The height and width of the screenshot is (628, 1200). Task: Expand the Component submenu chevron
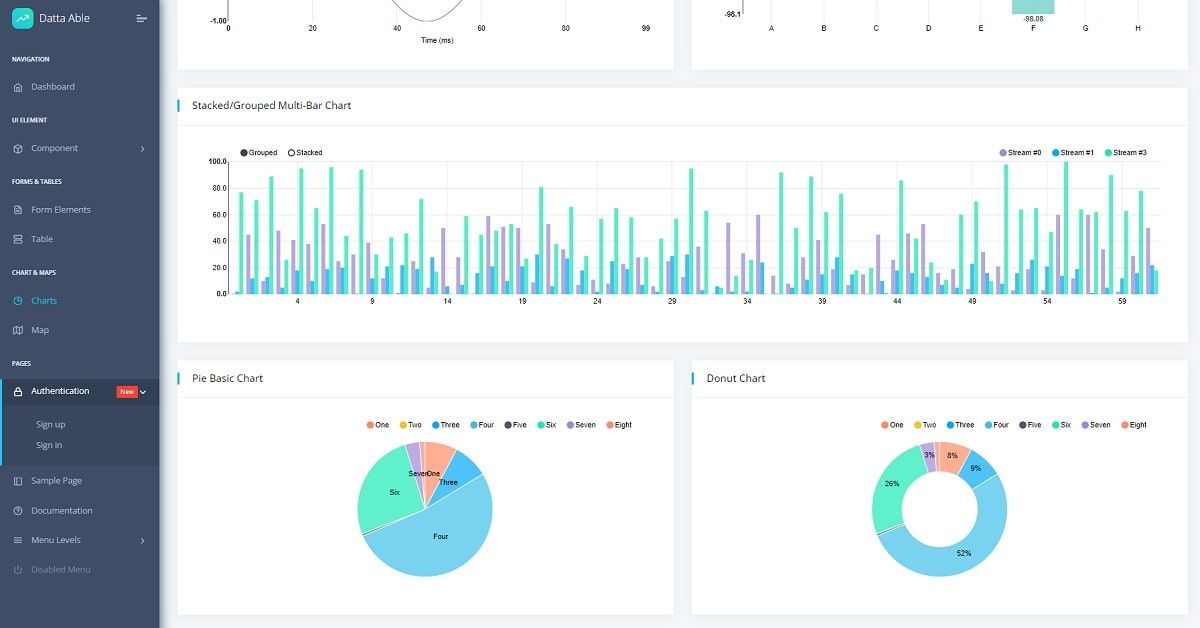tap(142, 147)
